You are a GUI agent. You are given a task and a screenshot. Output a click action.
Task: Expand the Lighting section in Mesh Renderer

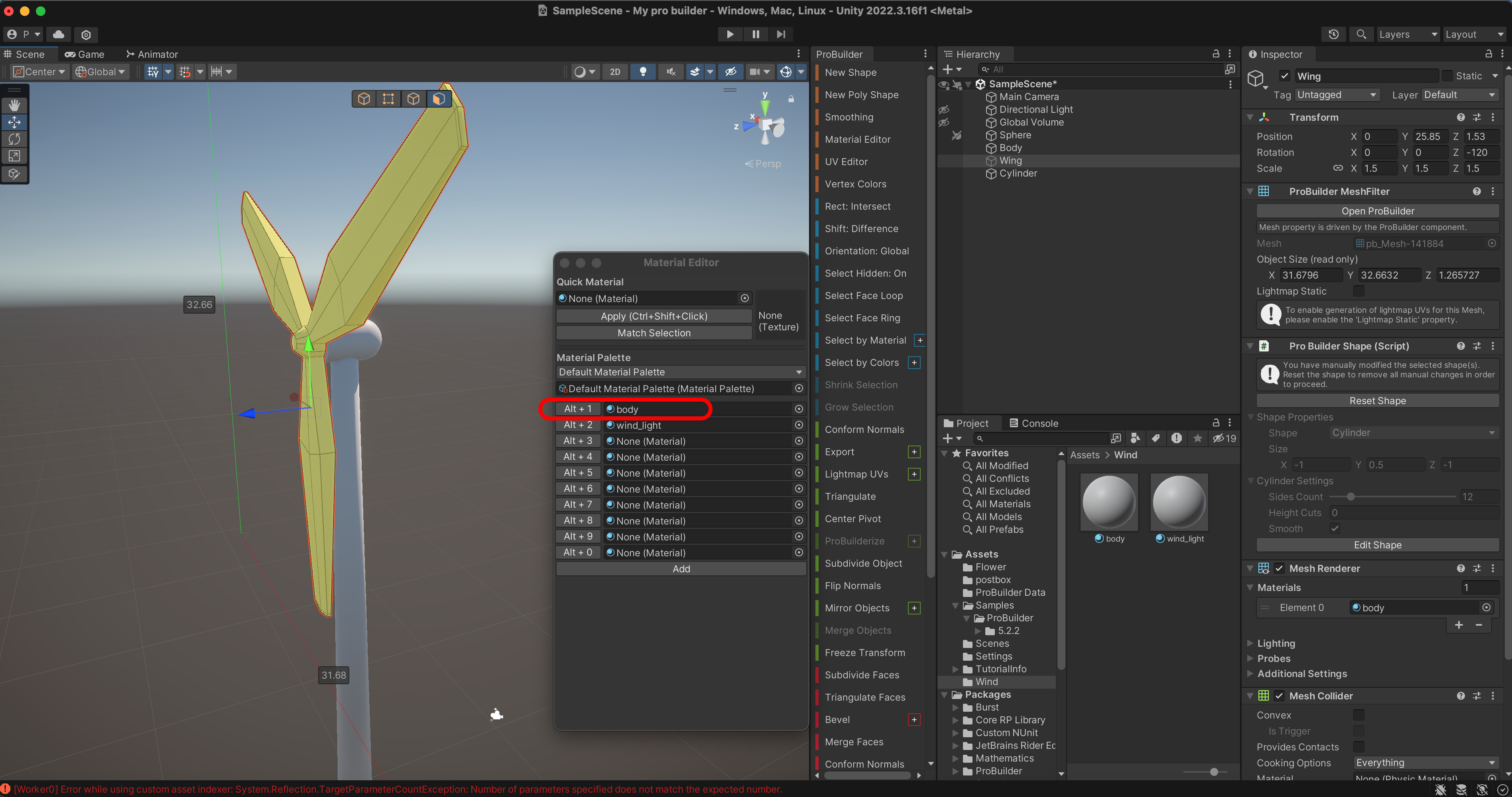click(x=1276, y=643)
